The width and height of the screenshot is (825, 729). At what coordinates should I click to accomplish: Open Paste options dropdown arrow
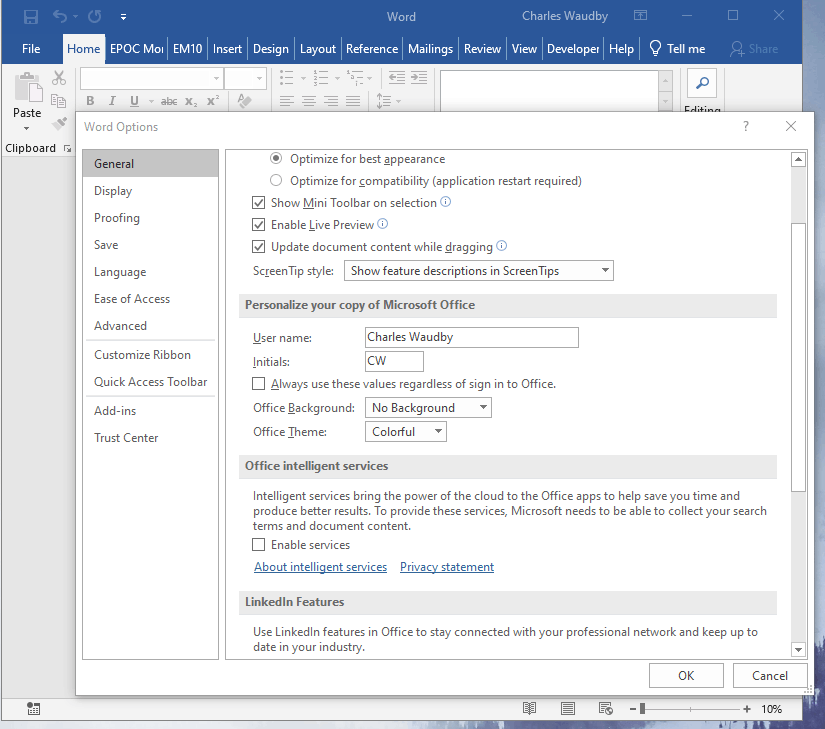(x=27, y=128)
